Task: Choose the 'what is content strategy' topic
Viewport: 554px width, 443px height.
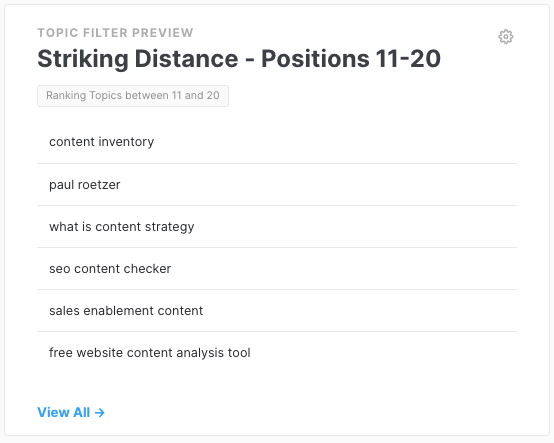Action: [x=277, y=227]
